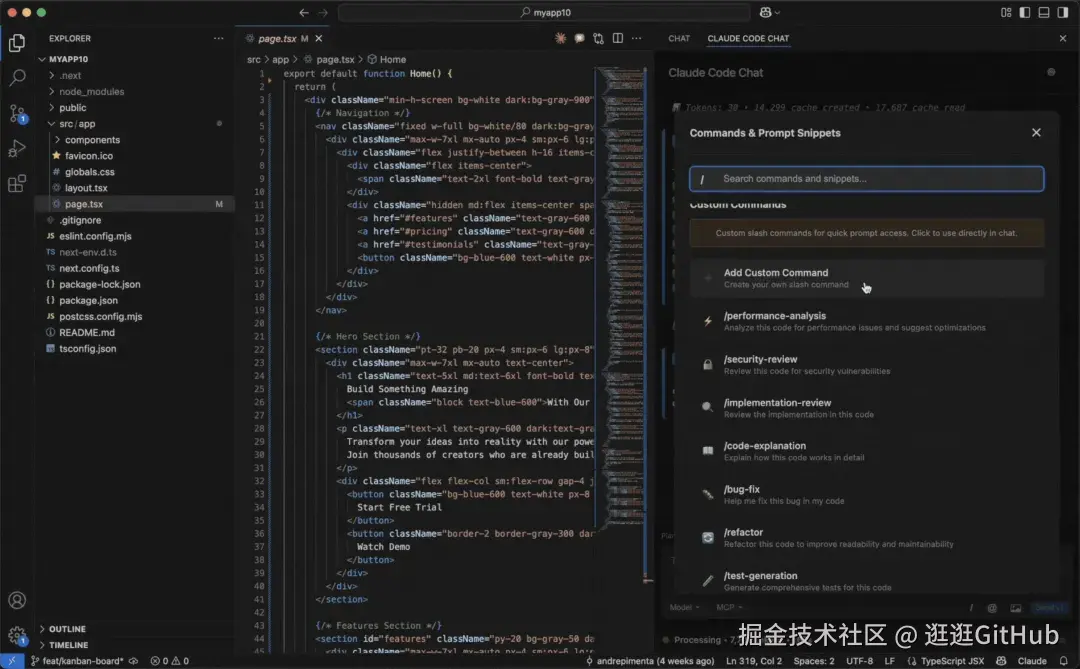The image size is (1080, 669).
Task: Open the Extensions view
Action: [17, 183]
